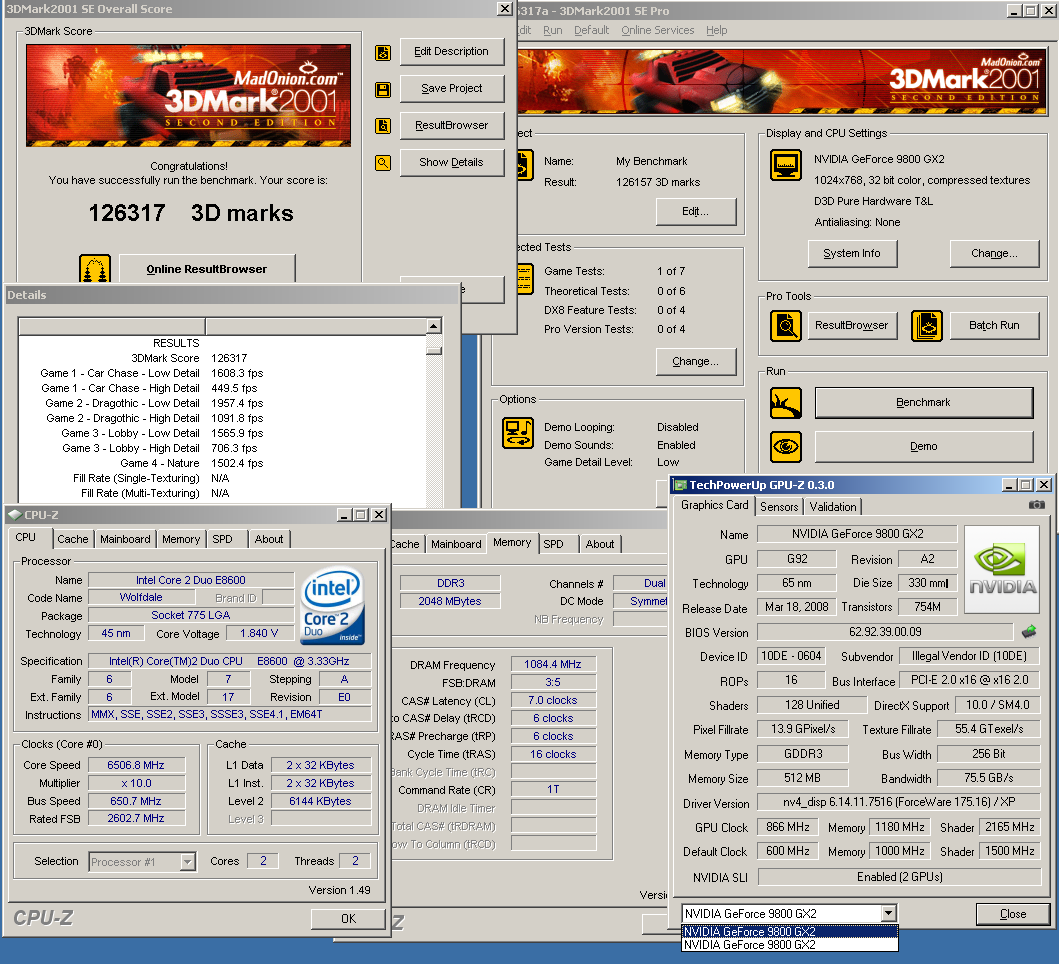Viewport: 1059px width, 964px height.
Task: Click the Benchmark button
Action: (923, 403)
